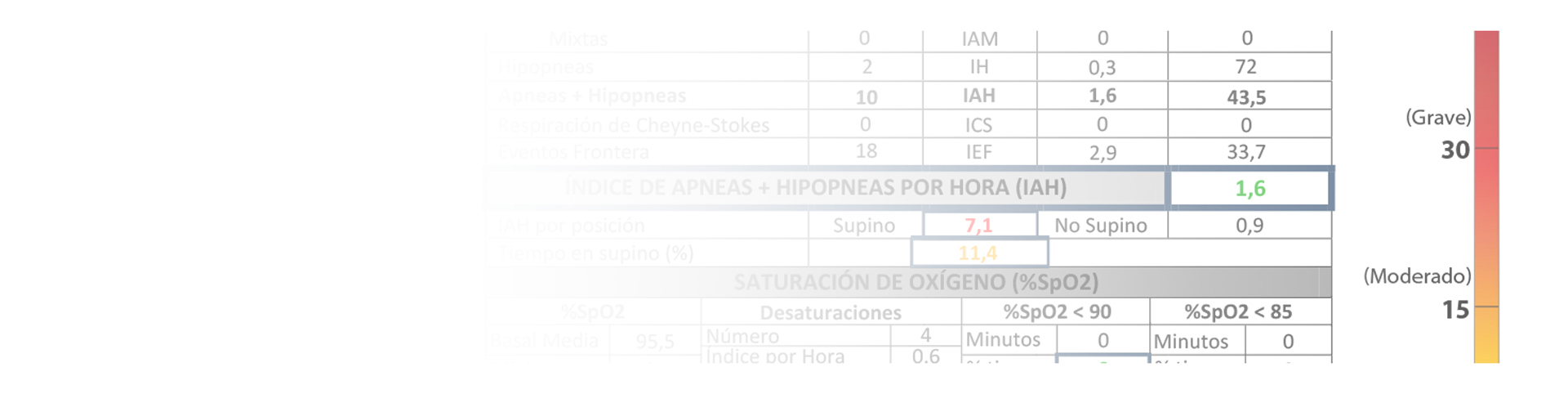Click the IAH duration value 43,5
Viewport: 1568px width, 394px height.
click(x=1246, y=97)
